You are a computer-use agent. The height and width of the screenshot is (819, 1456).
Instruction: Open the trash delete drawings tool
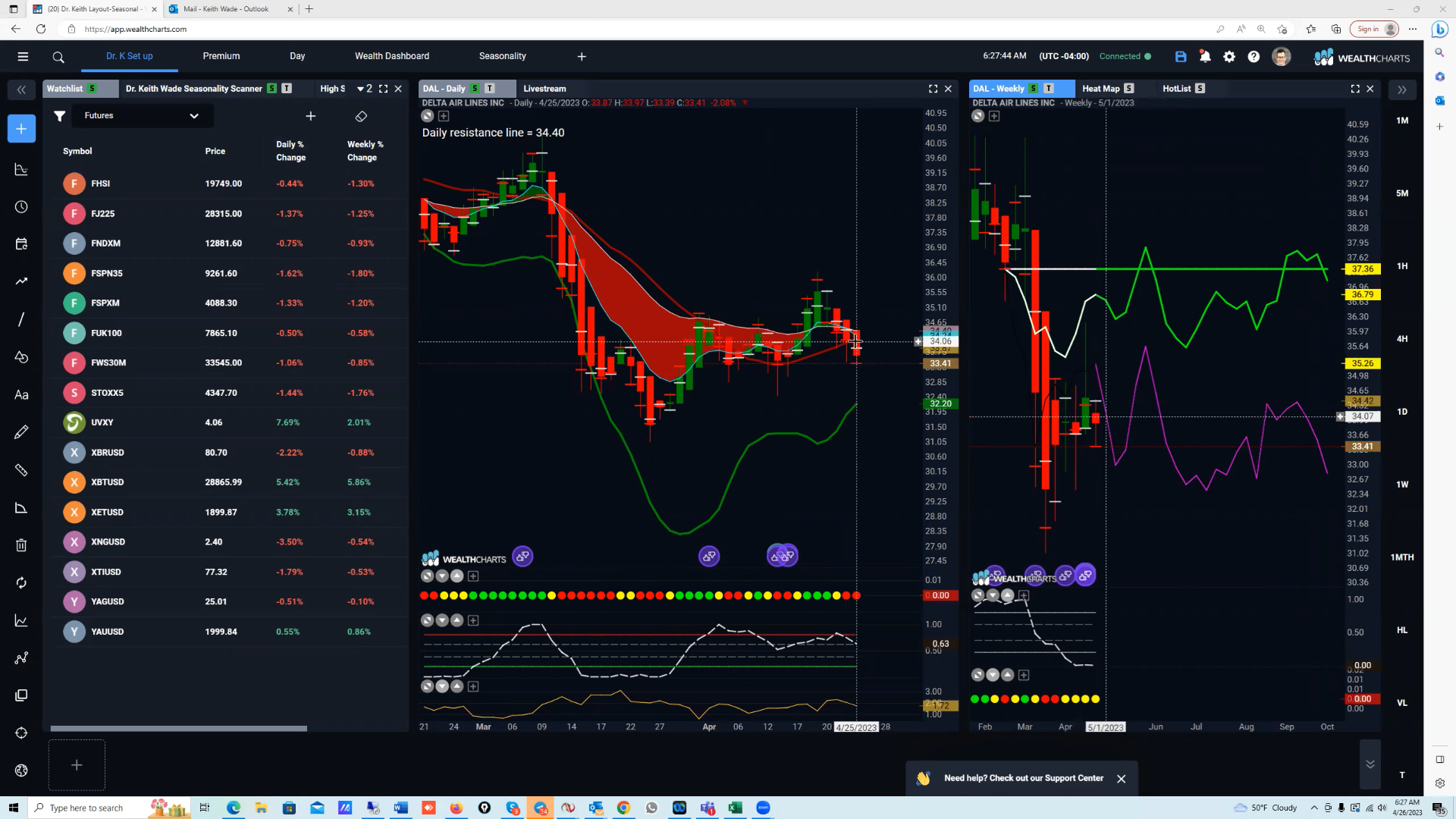click(x=21, y=545)
